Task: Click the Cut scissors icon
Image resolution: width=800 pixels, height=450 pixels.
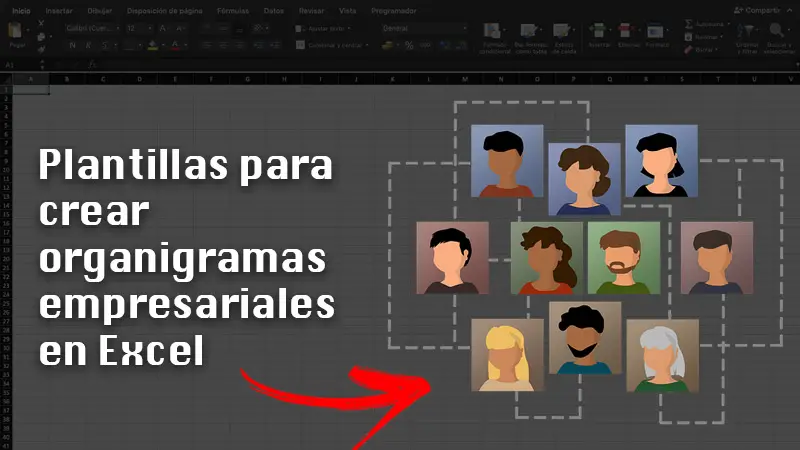Action: tap(41, 23)
